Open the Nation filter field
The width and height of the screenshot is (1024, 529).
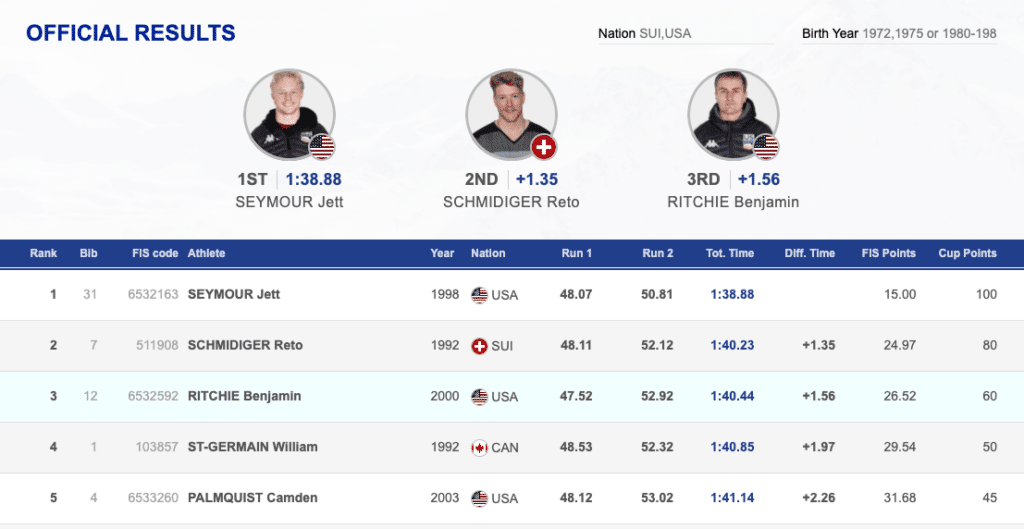[685, 34]
